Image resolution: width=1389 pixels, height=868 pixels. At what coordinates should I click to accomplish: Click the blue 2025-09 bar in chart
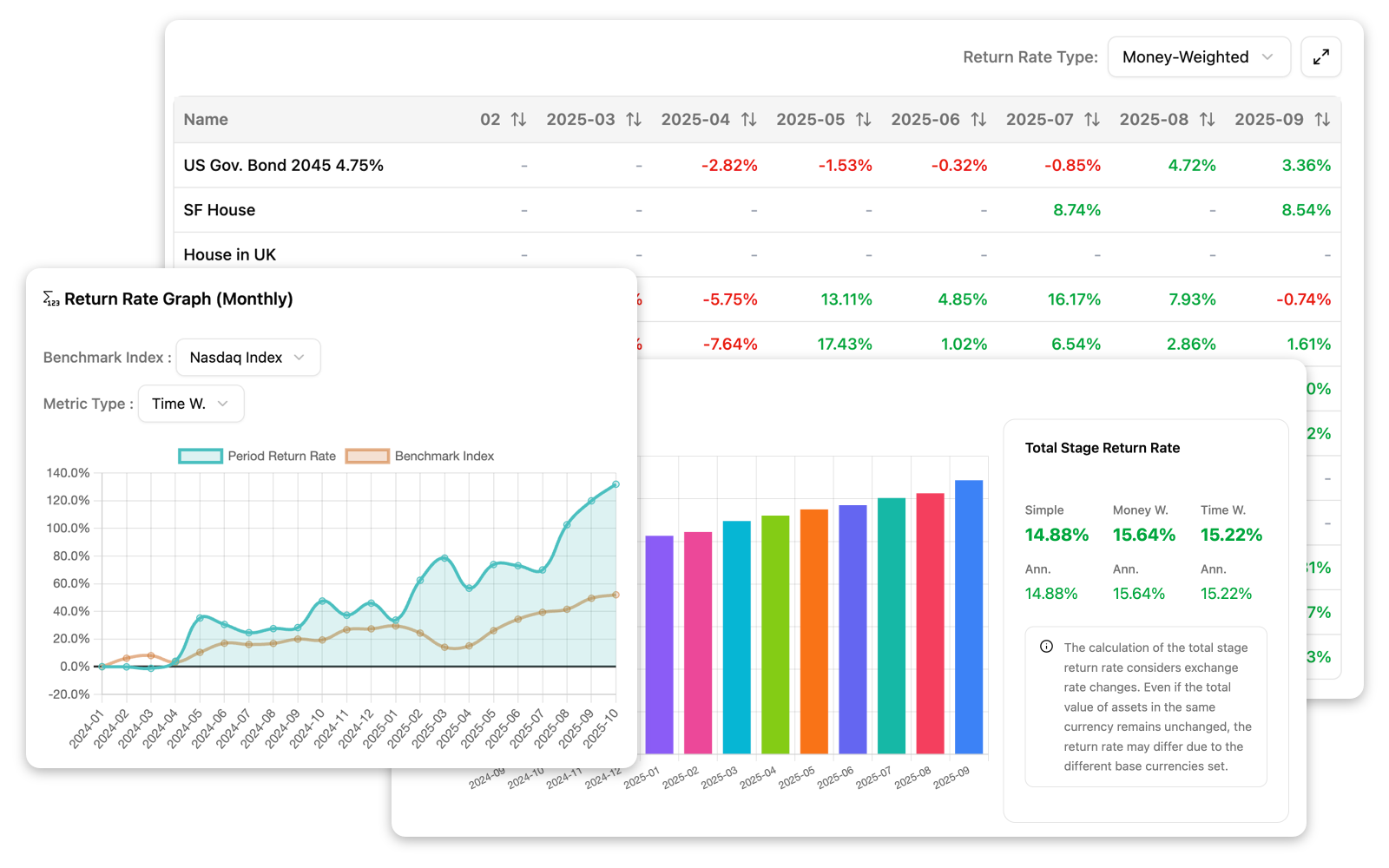pos(969,617)
